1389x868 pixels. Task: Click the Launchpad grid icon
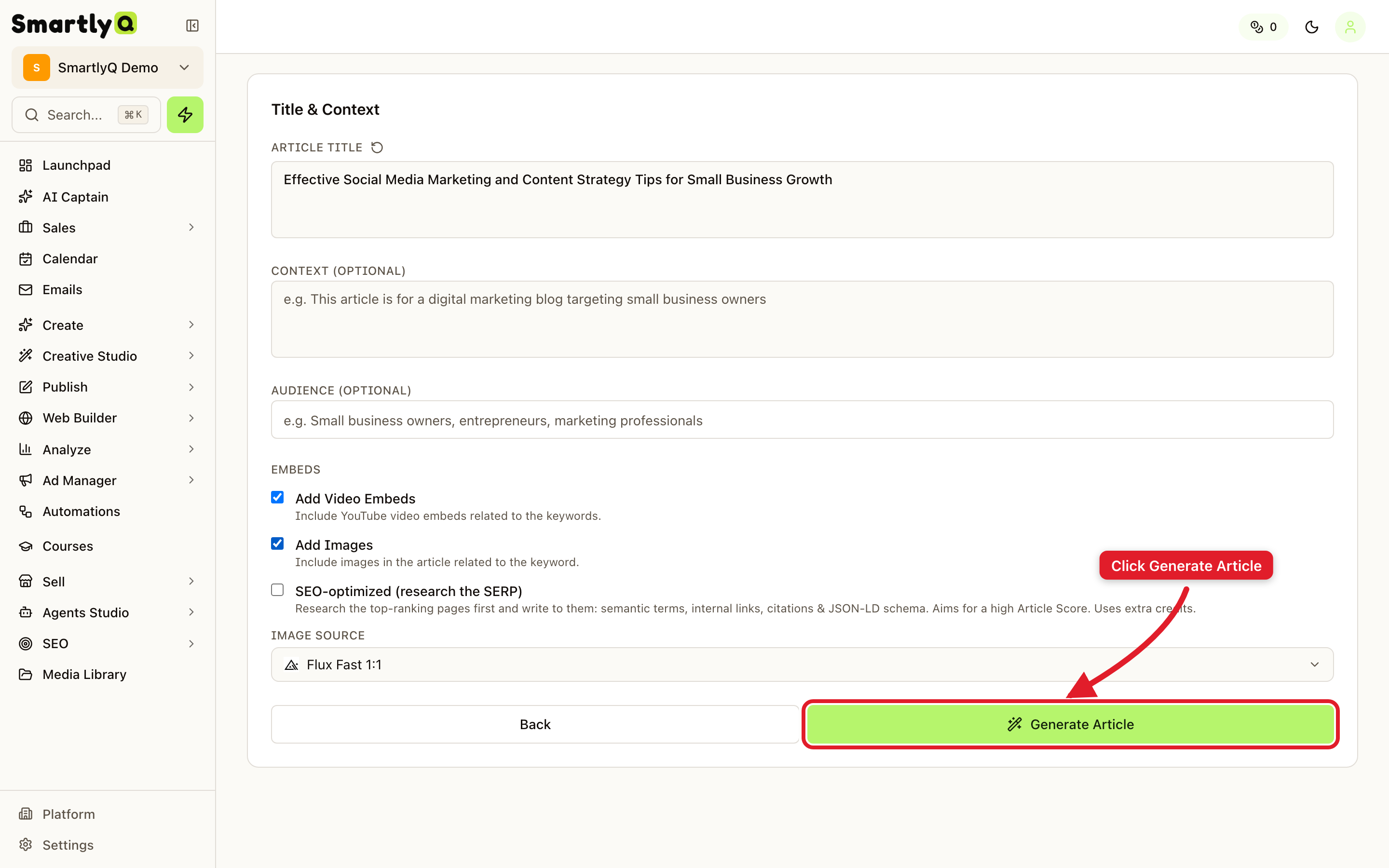click(x=25, y=165)
